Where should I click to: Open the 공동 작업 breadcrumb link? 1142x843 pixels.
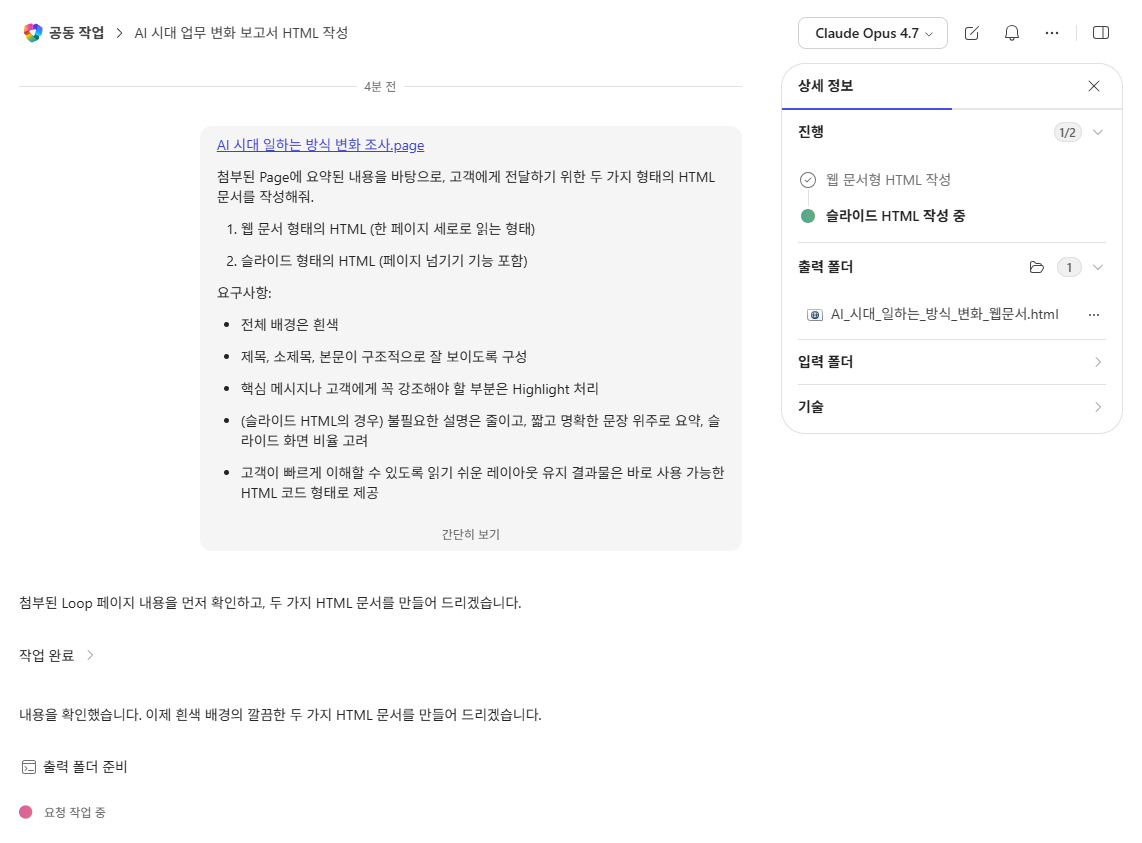point(76,33)
